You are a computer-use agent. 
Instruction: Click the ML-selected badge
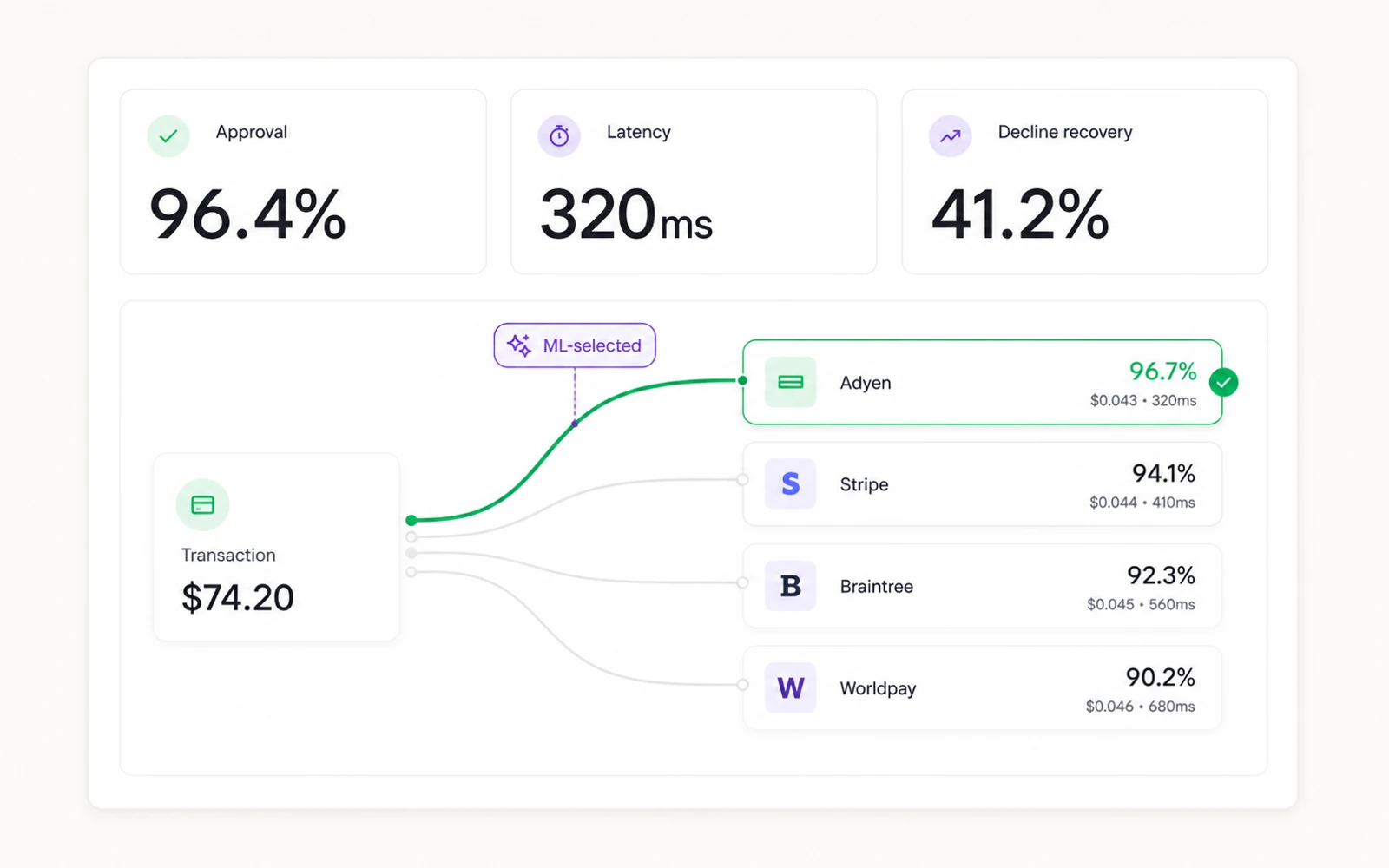pos(575,345)
